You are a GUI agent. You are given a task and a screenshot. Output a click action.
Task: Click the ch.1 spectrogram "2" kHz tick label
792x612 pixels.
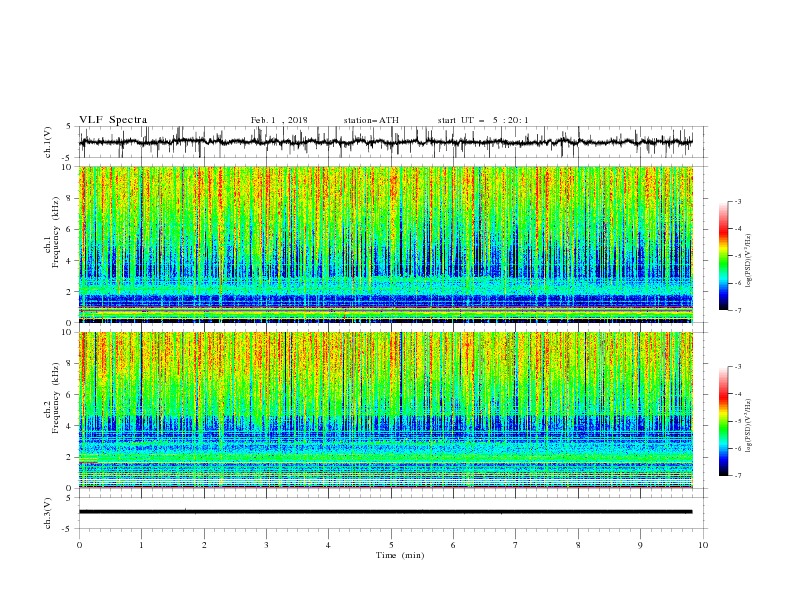[x=70, y=292]
